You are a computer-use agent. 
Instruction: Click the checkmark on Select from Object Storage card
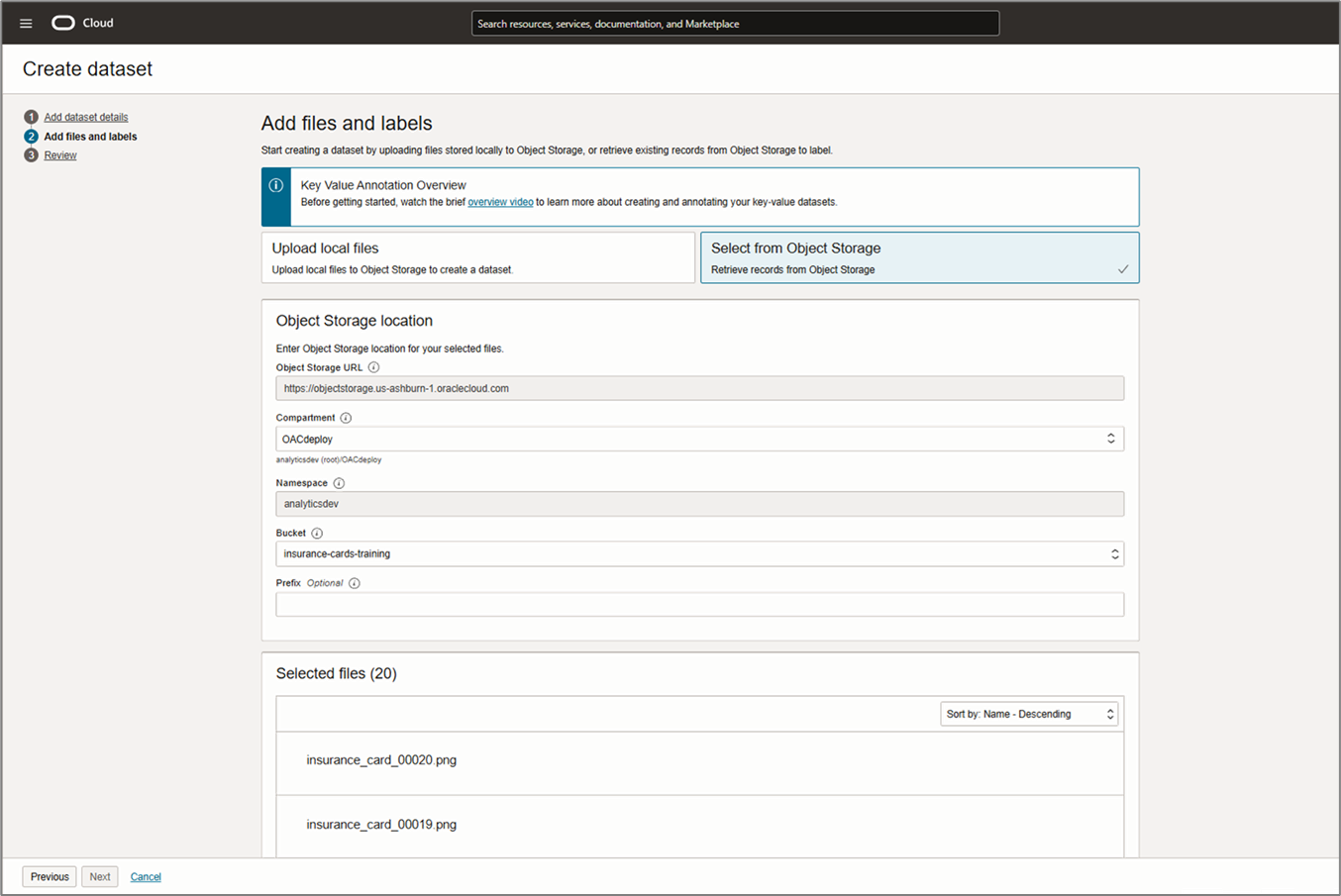point(1123,267)
